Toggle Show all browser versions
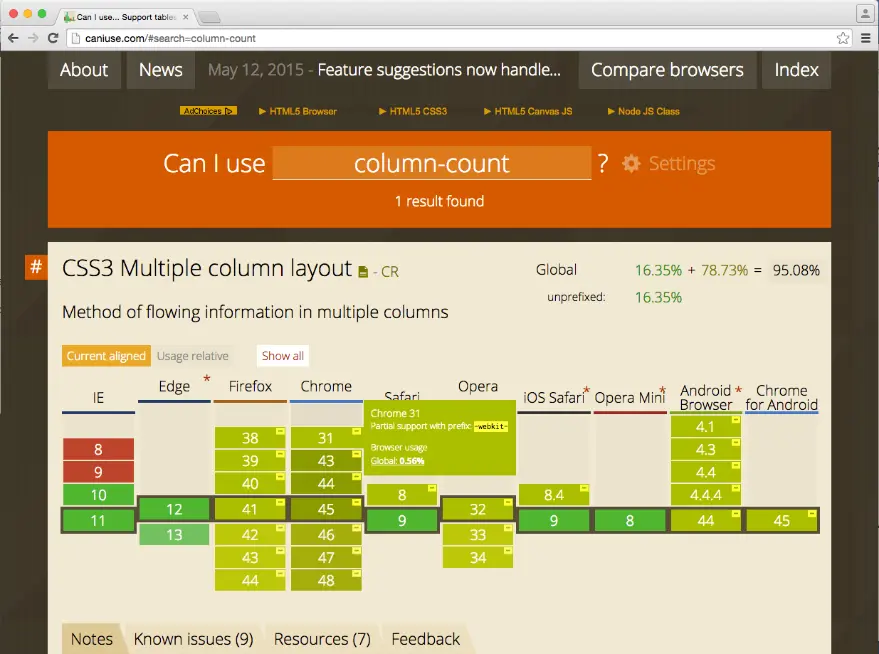Viewport: 879px width, 654px height. [283, 356]
